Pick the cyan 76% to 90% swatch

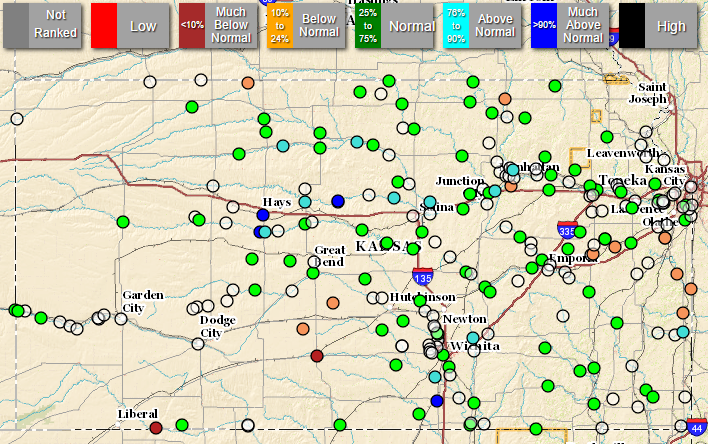[x=456, y=26]
